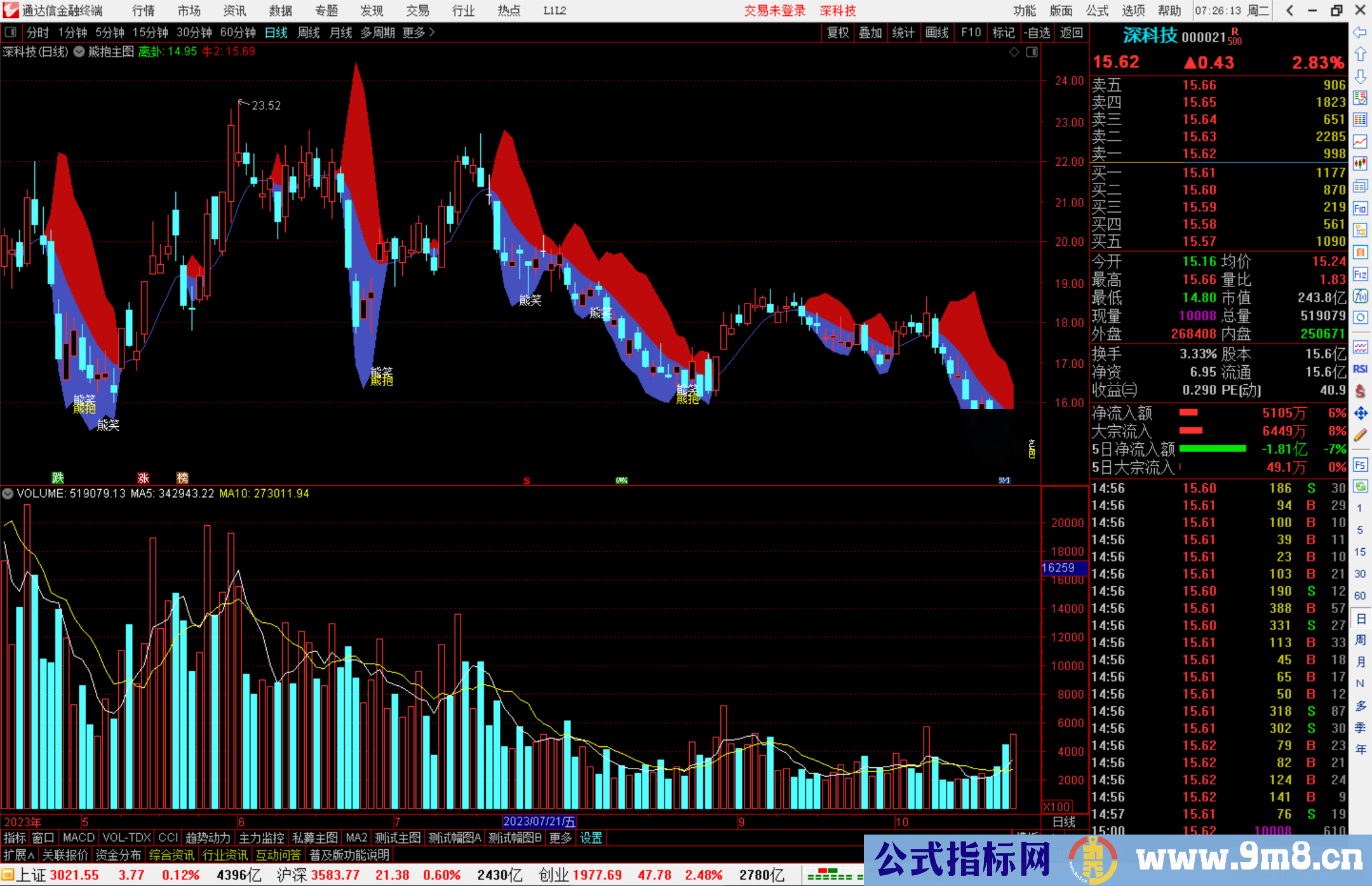The image size is (1372, 886).
Task: Open the 行情 menu
Action: tap(144, 10)
